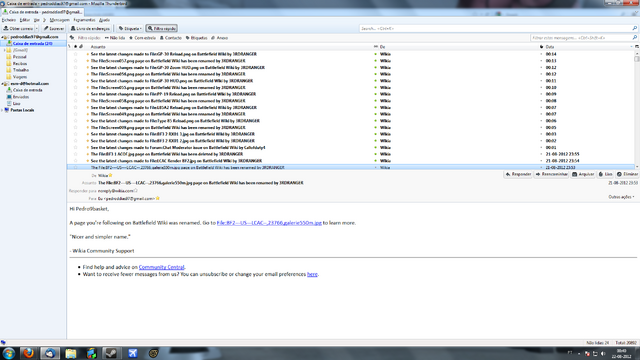This screenshot has height=360, width=640.
Task: Open the Lixo folder
Action: coord(16,104)
